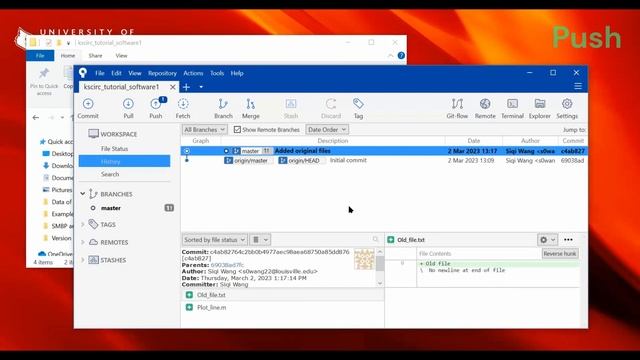Screen dimensions: 640x360
Task: Open Home tab in File Explorer ribbon
Action: pyautogui.click(x=68, y=56)
